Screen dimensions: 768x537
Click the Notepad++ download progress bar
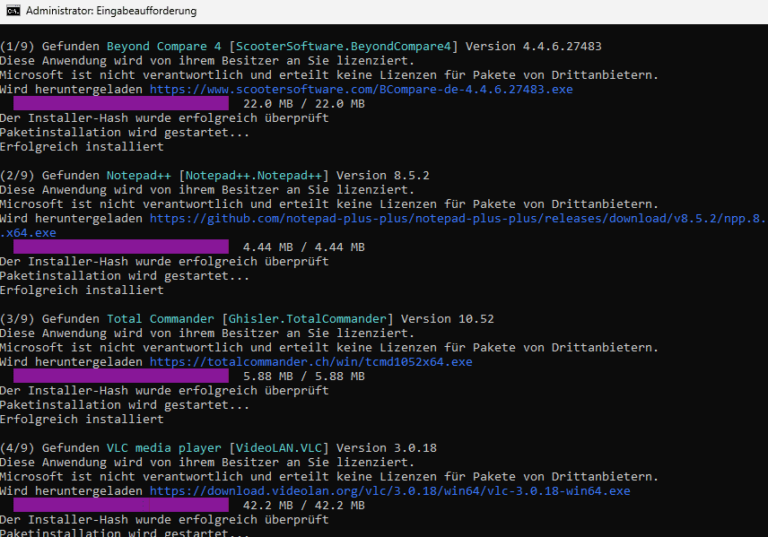coord(121,247)
